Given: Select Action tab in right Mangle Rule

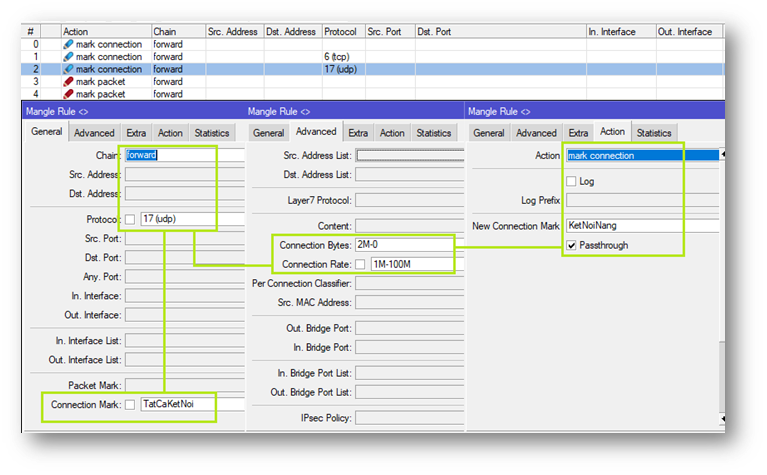Looking at the screenshot, I should click(612, 132).
